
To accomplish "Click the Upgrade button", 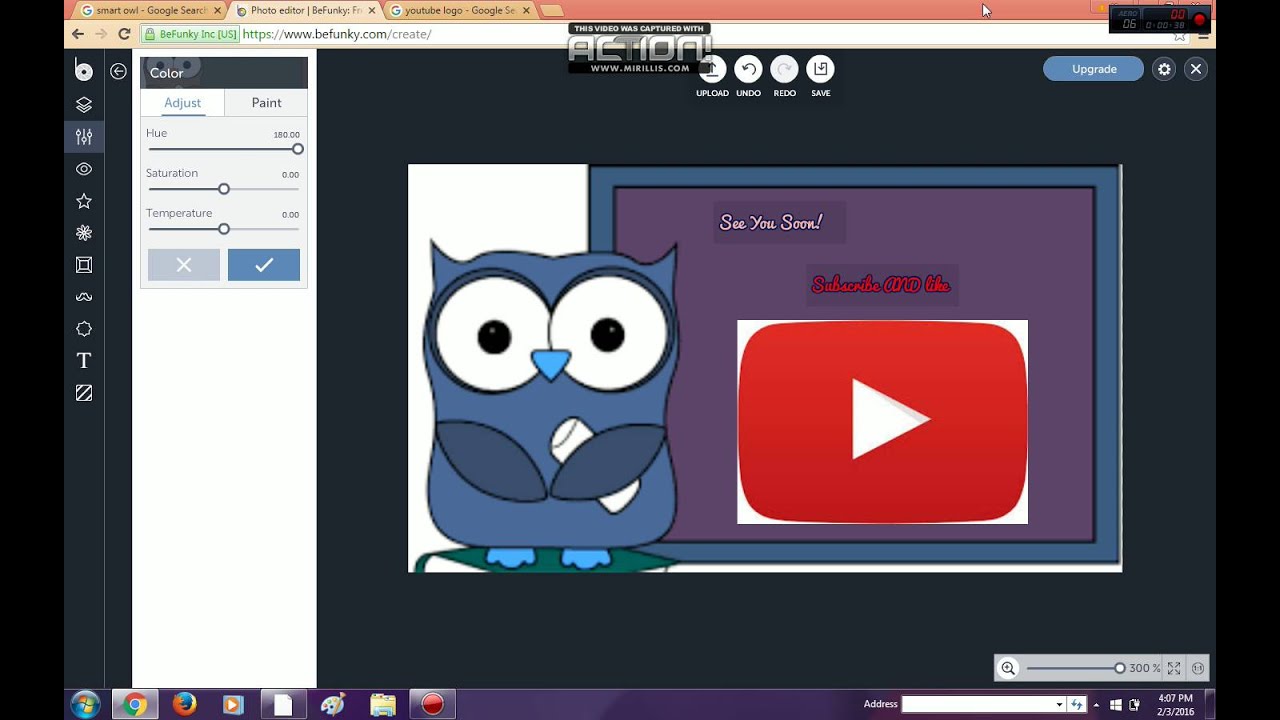I will 1094,69.
